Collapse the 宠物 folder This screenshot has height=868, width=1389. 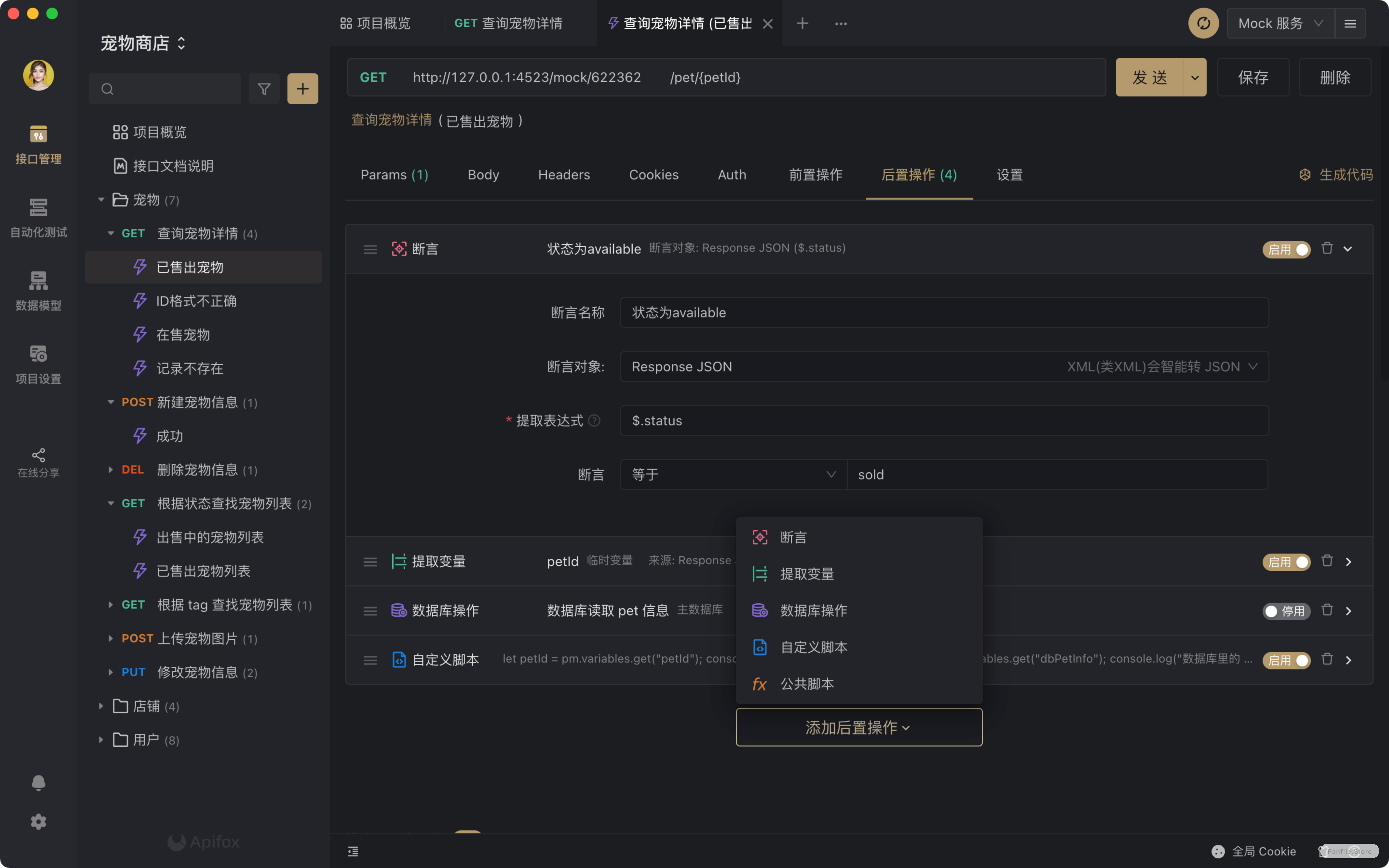tap(101, 200)
